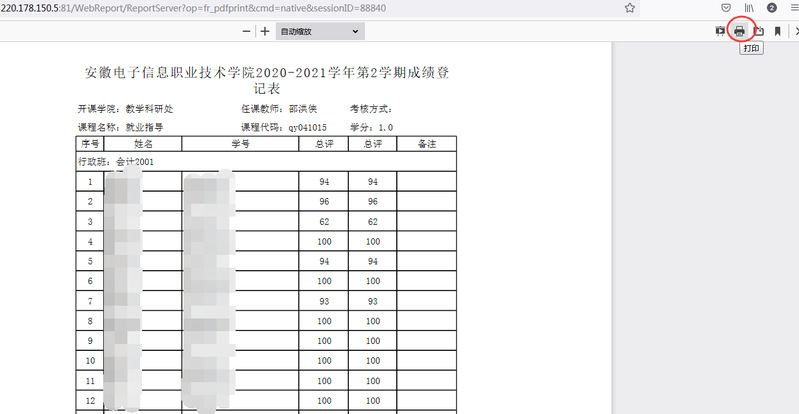Screen dimensions: 799x414
Task: Click the 备注 column header
Action: click(426, 144)
